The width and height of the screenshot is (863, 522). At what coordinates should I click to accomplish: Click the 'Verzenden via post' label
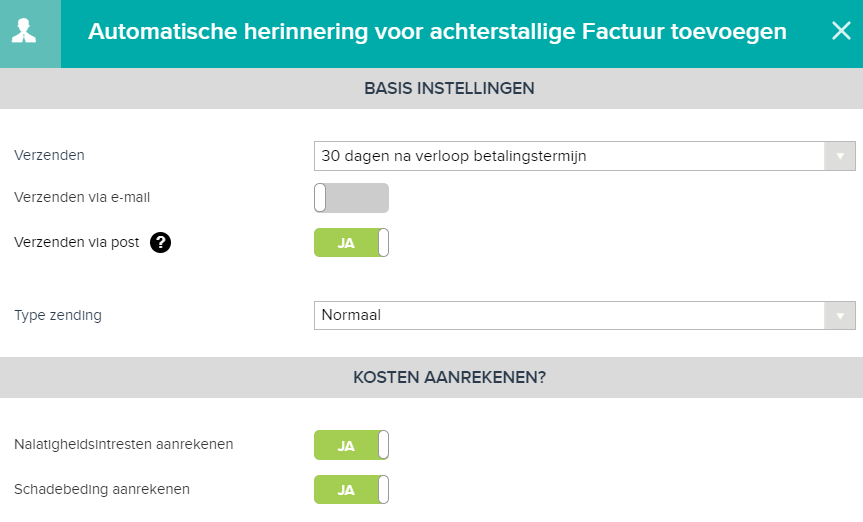[x=77, y=242]
